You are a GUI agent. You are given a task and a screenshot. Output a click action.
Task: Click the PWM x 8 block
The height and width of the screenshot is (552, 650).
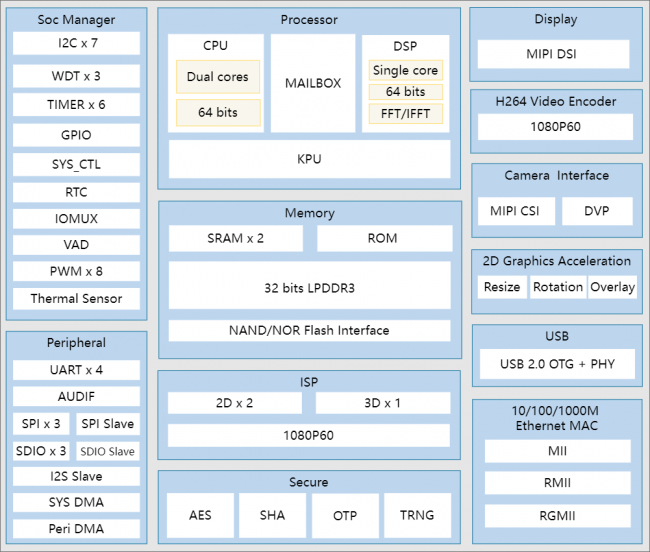click(76, 271)
